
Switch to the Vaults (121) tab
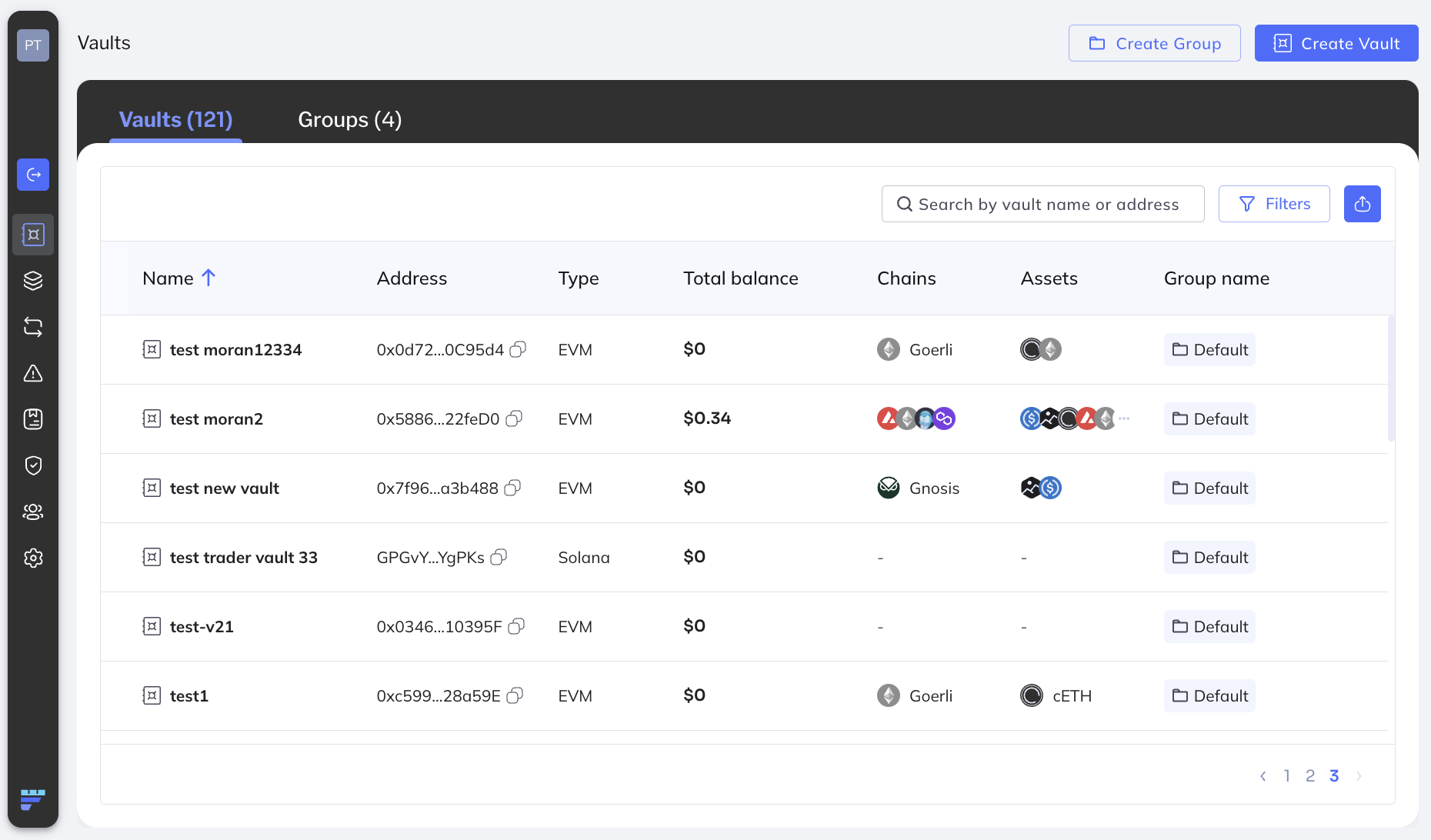(175, 120)
